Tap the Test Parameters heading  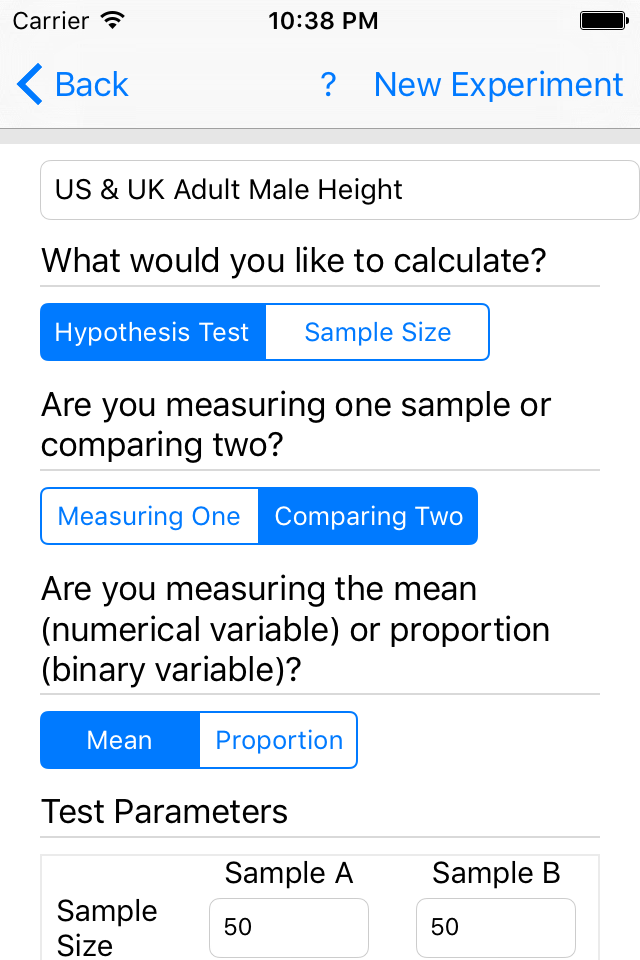coord(163,812)
